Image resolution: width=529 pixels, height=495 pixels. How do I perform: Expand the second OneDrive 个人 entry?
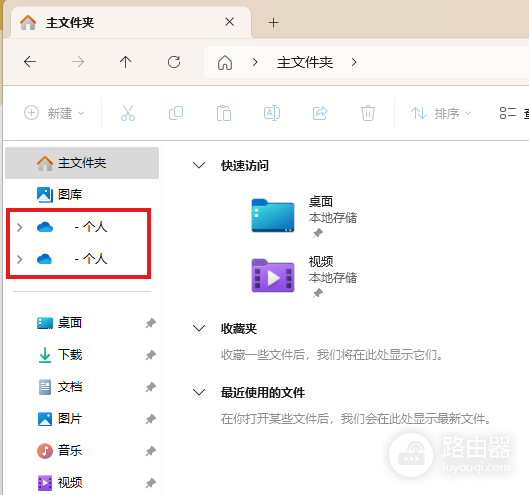20,259
